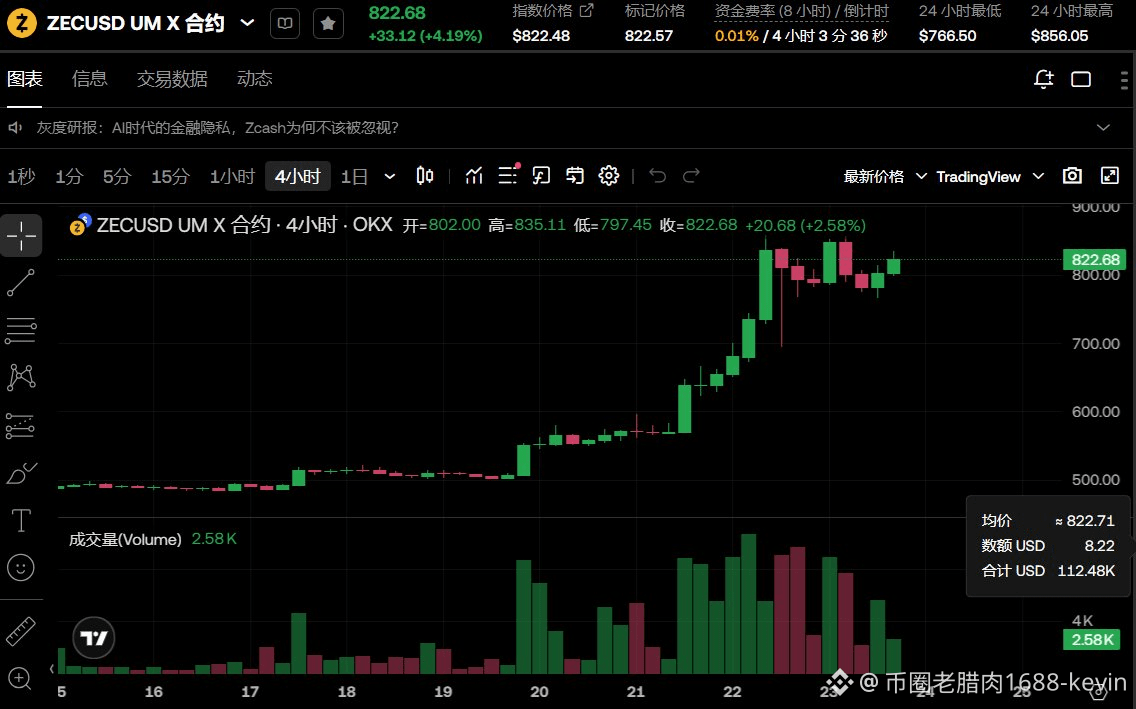Click the zoom in magnifier tool

pos(20,679)
